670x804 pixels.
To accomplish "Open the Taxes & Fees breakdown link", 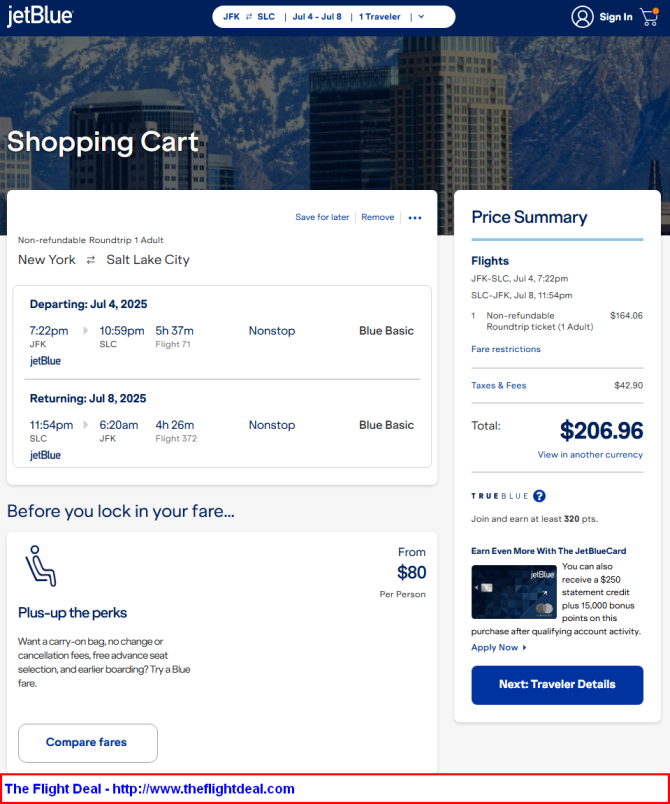I will point(499,385).
